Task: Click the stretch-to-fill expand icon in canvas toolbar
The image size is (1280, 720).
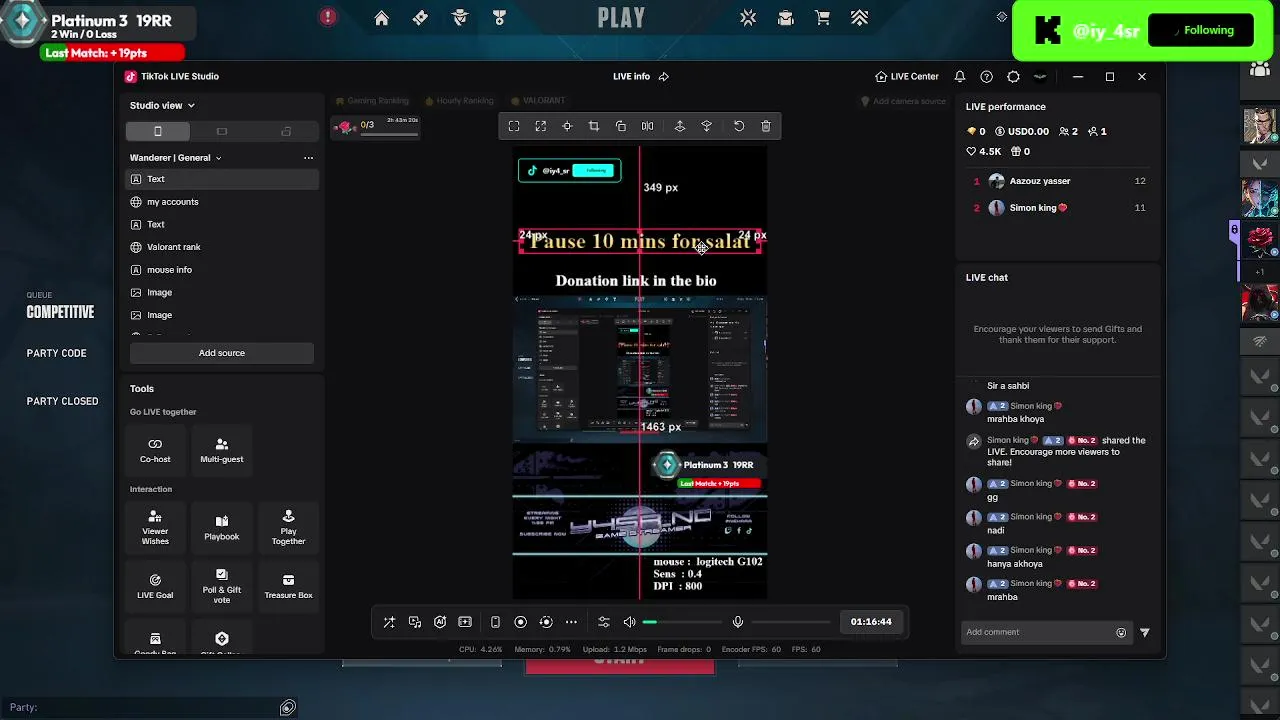Action: (x=541, y=126)
